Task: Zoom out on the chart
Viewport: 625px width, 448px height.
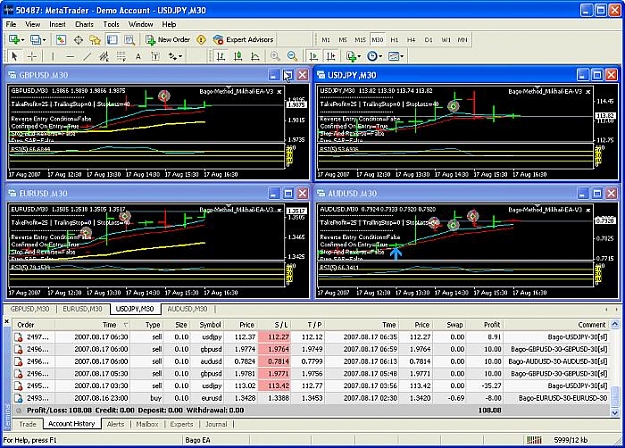Action: click(x=292, y=57)
